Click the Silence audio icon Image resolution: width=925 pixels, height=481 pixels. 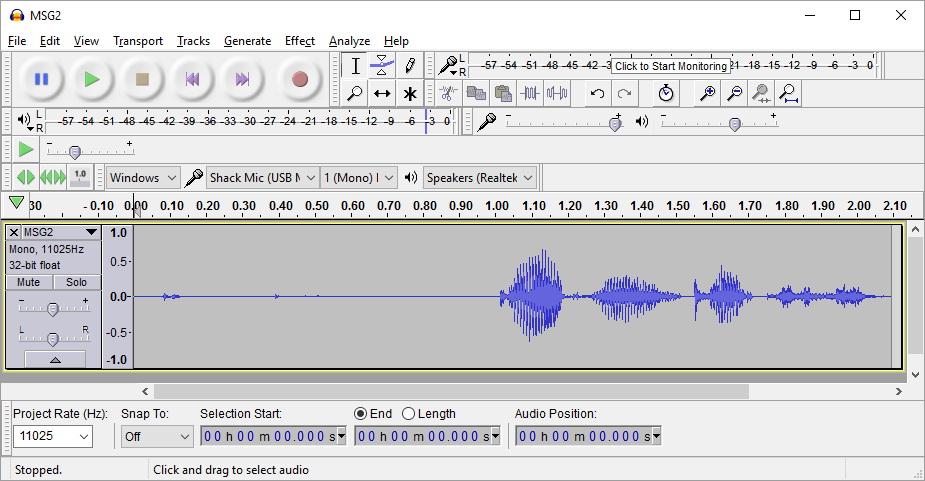(x=557, y=93)
